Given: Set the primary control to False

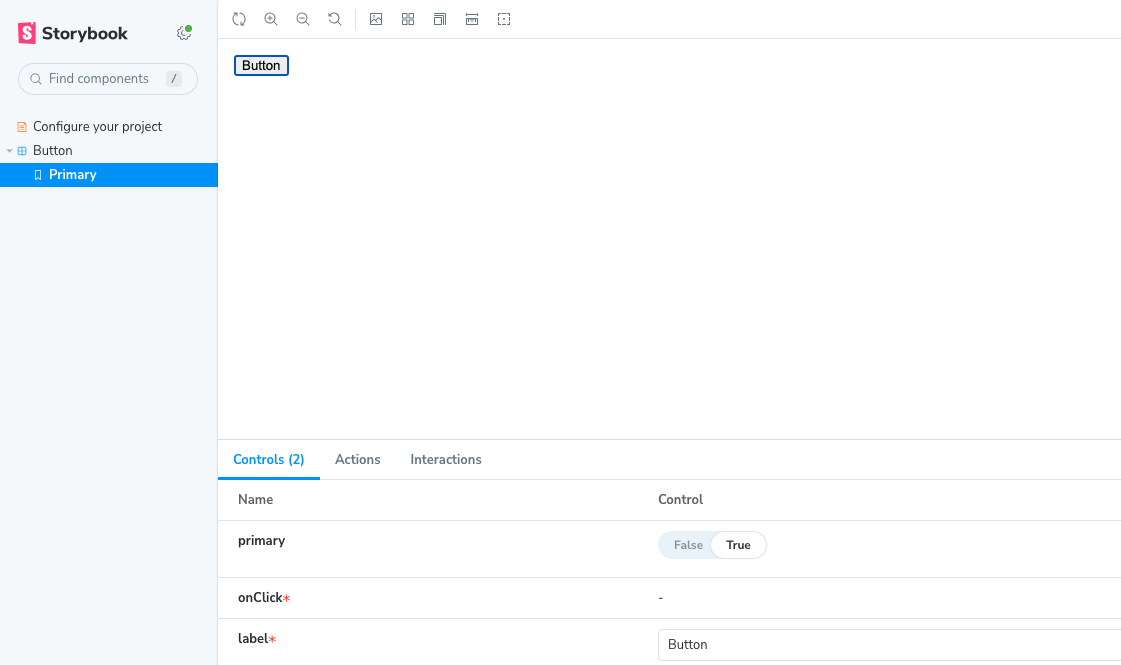Looking at the screenshot, I should point(688,545).
